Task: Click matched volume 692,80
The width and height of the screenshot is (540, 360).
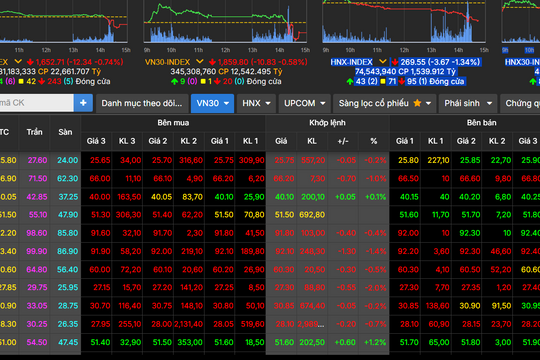Action: click(312, 215)
